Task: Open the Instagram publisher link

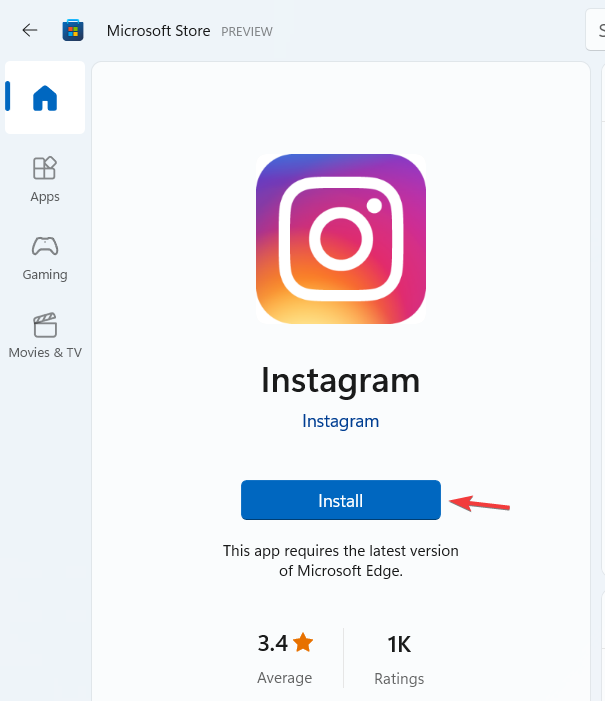Action: [x=341, y=421]
